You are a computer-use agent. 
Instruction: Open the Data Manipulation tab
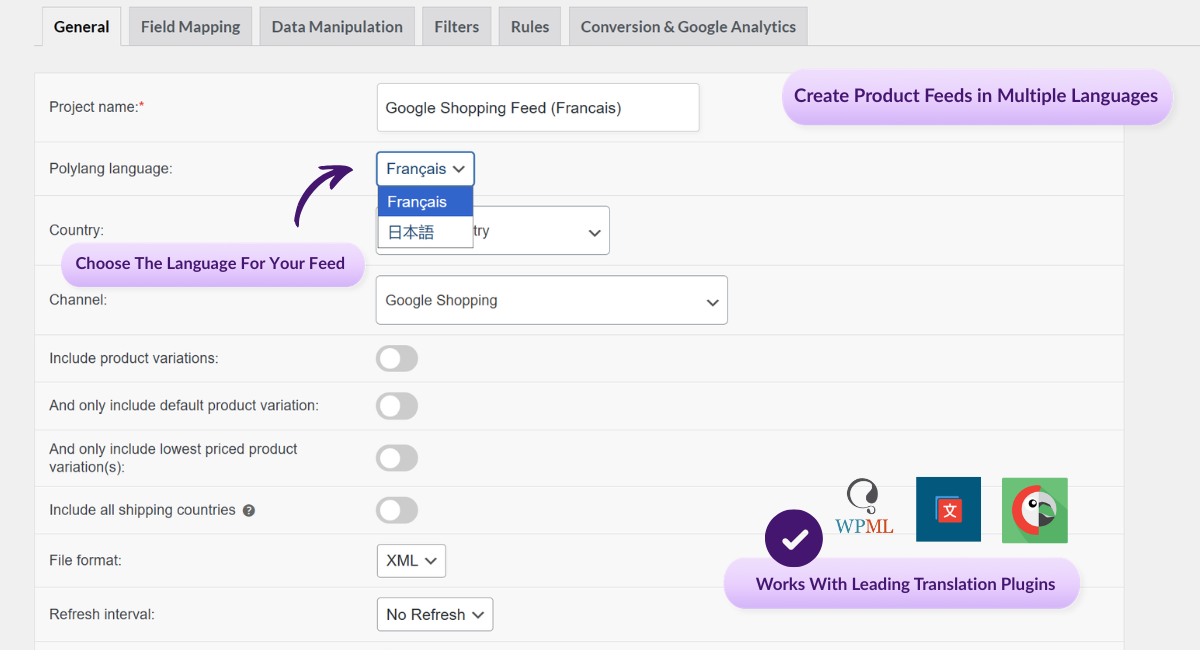tap(337, 27)
